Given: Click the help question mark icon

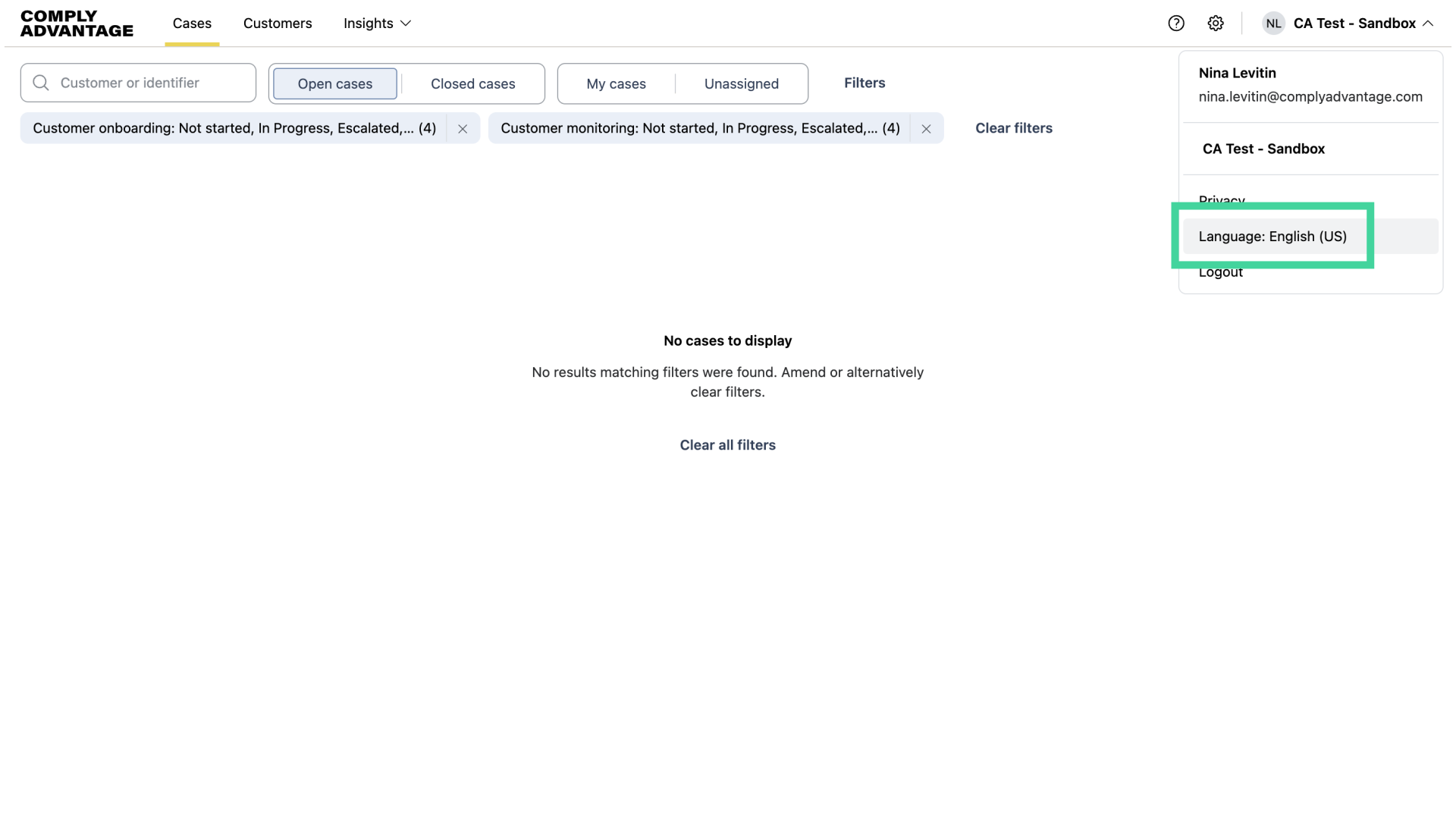Looking at the screenshot, I should point(1175,24).
